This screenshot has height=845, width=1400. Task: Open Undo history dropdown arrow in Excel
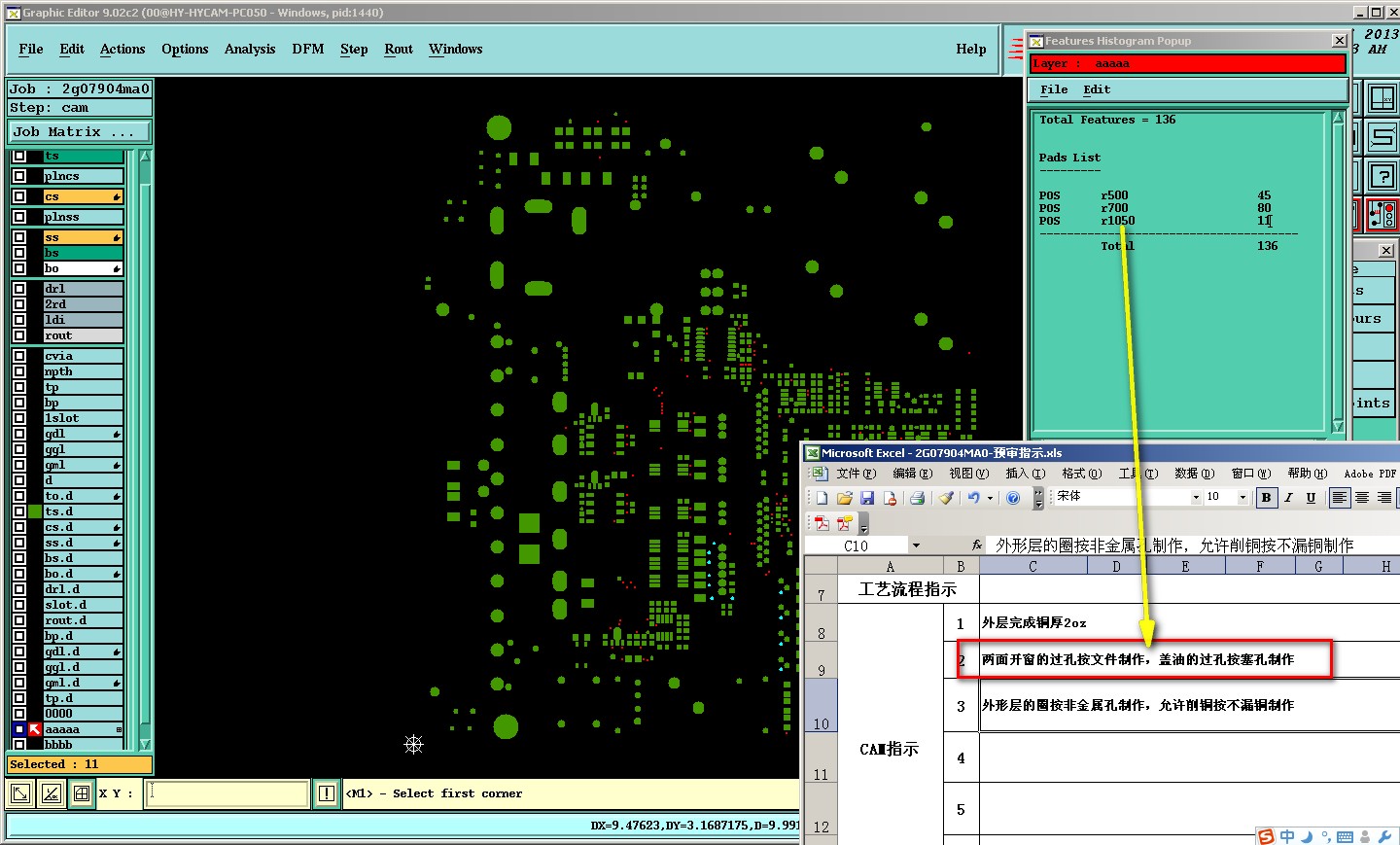click(x=991, y=498)
